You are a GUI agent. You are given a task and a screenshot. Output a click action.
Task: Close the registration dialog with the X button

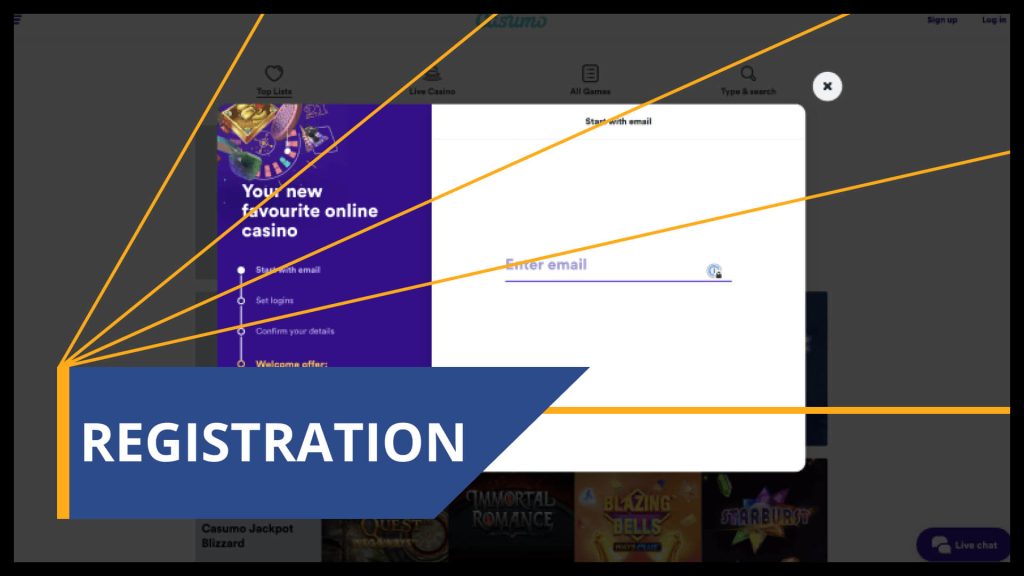coord(827,86)
